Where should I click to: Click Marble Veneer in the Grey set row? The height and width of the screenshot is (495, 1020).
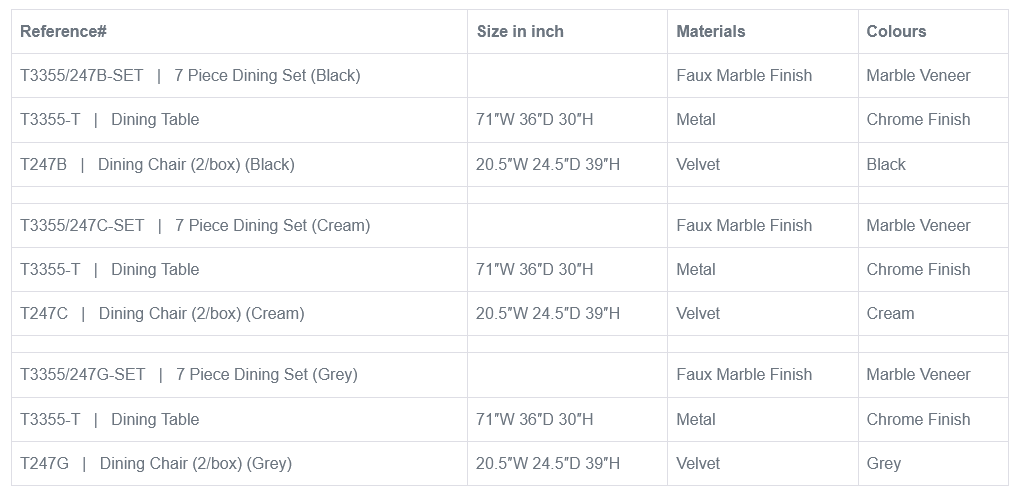click(x=918, y=374)
